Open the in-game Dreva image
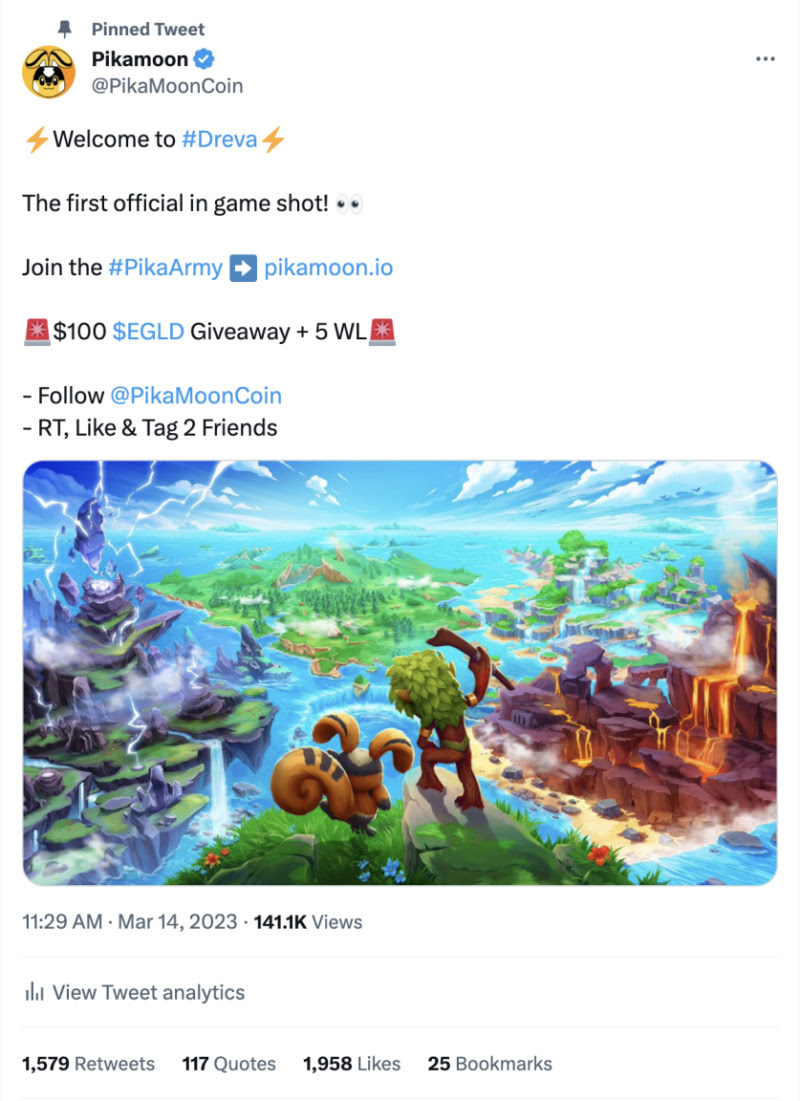800x1101 pixels. pos(400,673)
